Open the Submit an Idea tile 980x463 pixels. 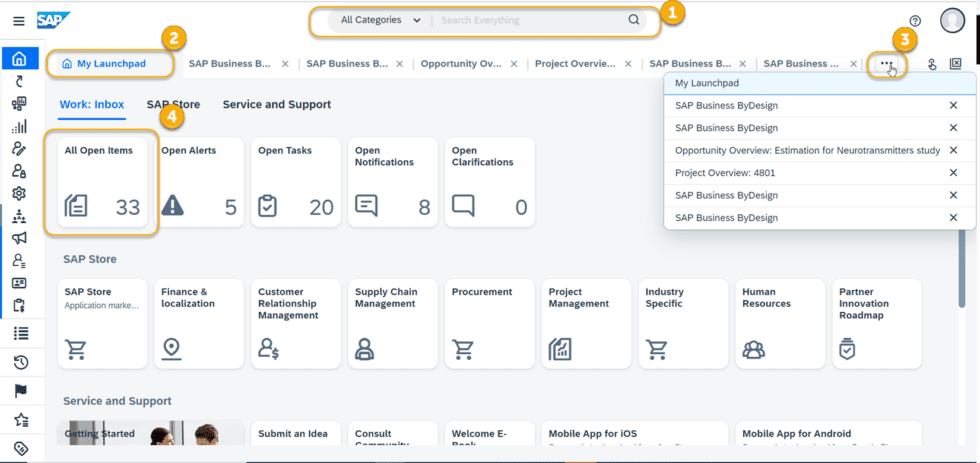296,433
